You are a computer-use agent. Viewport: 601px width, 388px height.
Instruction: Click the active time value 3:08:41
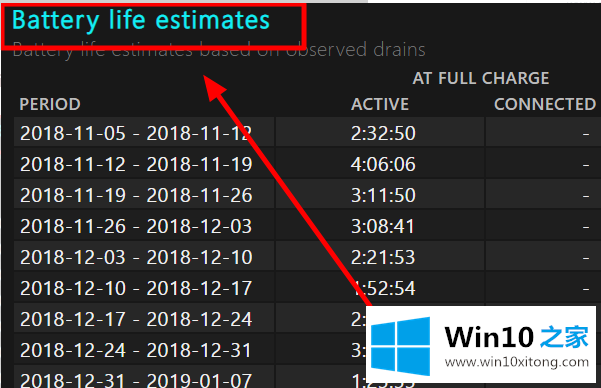coord(383,226)
